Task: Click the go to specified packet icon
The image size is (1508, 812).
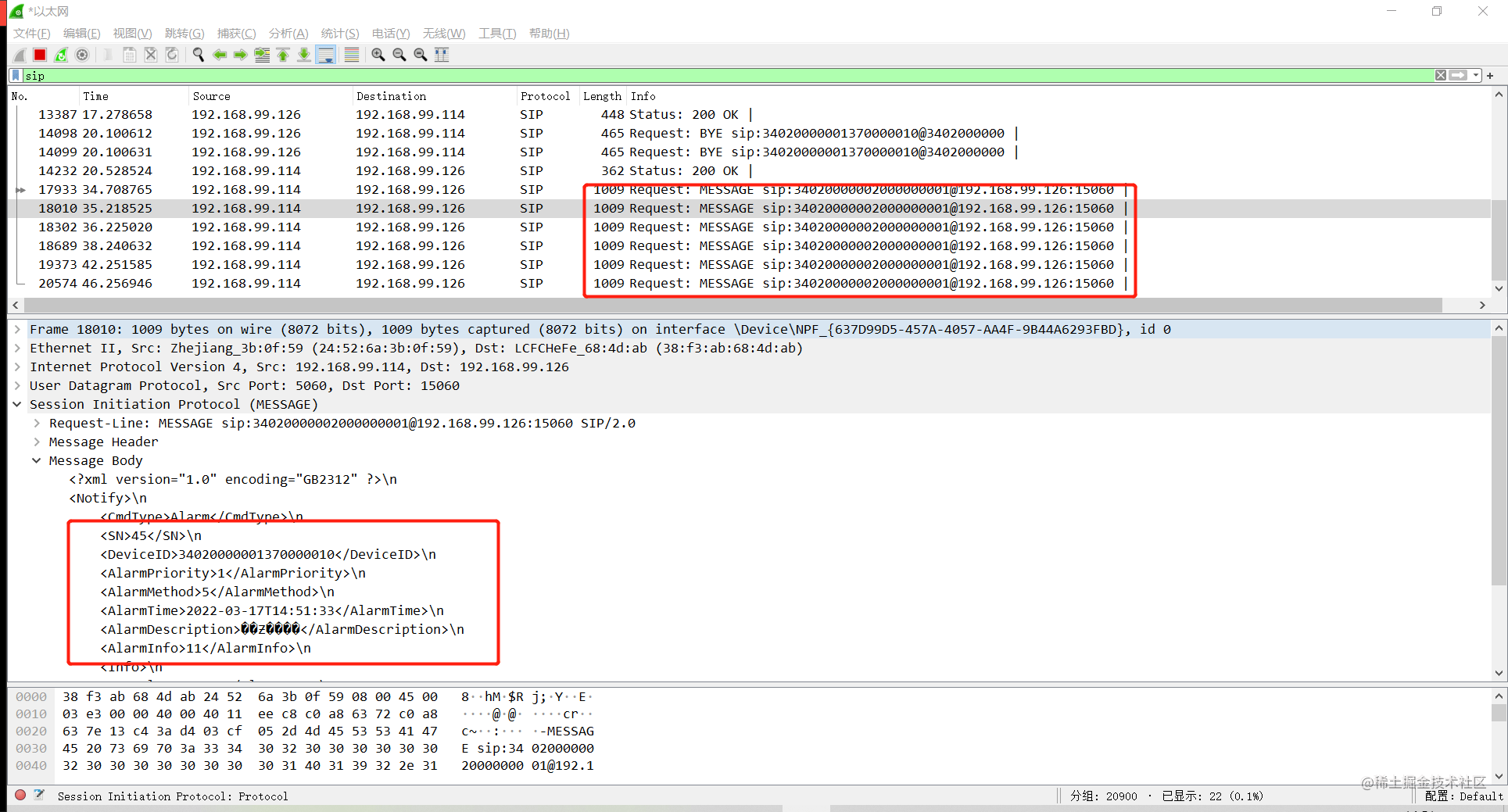Action: point(262,55)
